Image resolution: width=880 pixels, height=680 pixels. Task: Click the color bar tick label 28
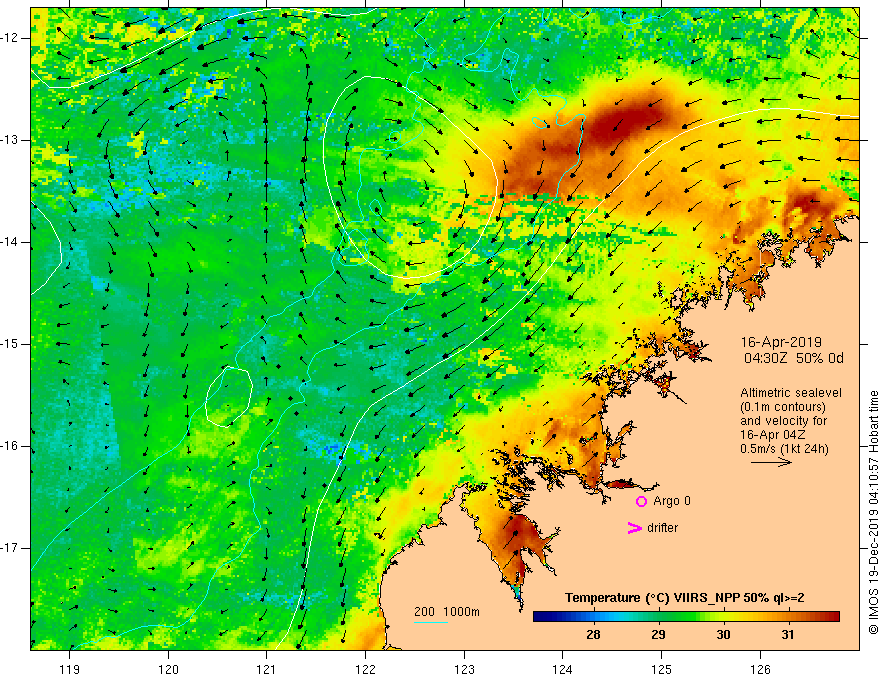click(x=593, y=635)
